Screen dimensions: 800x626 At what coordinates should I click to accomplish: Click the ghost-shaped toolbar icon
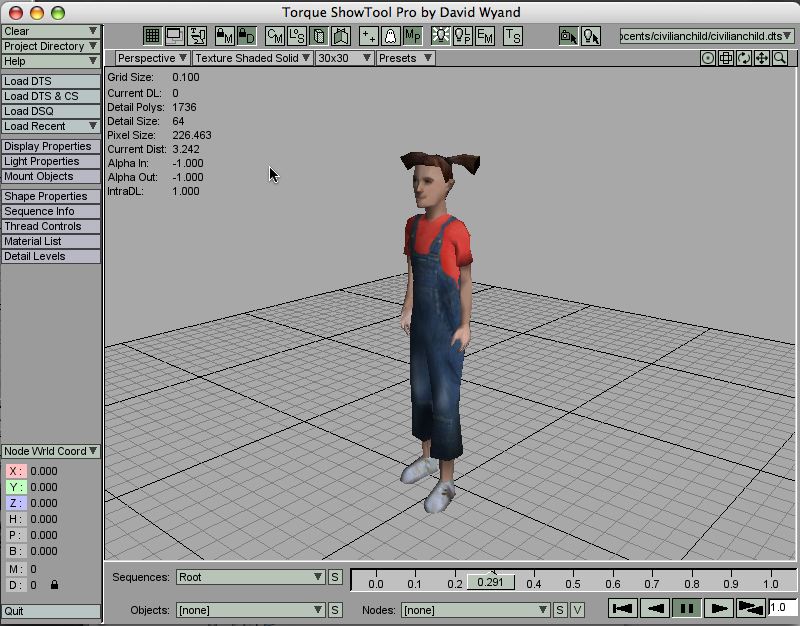(391, 36)
